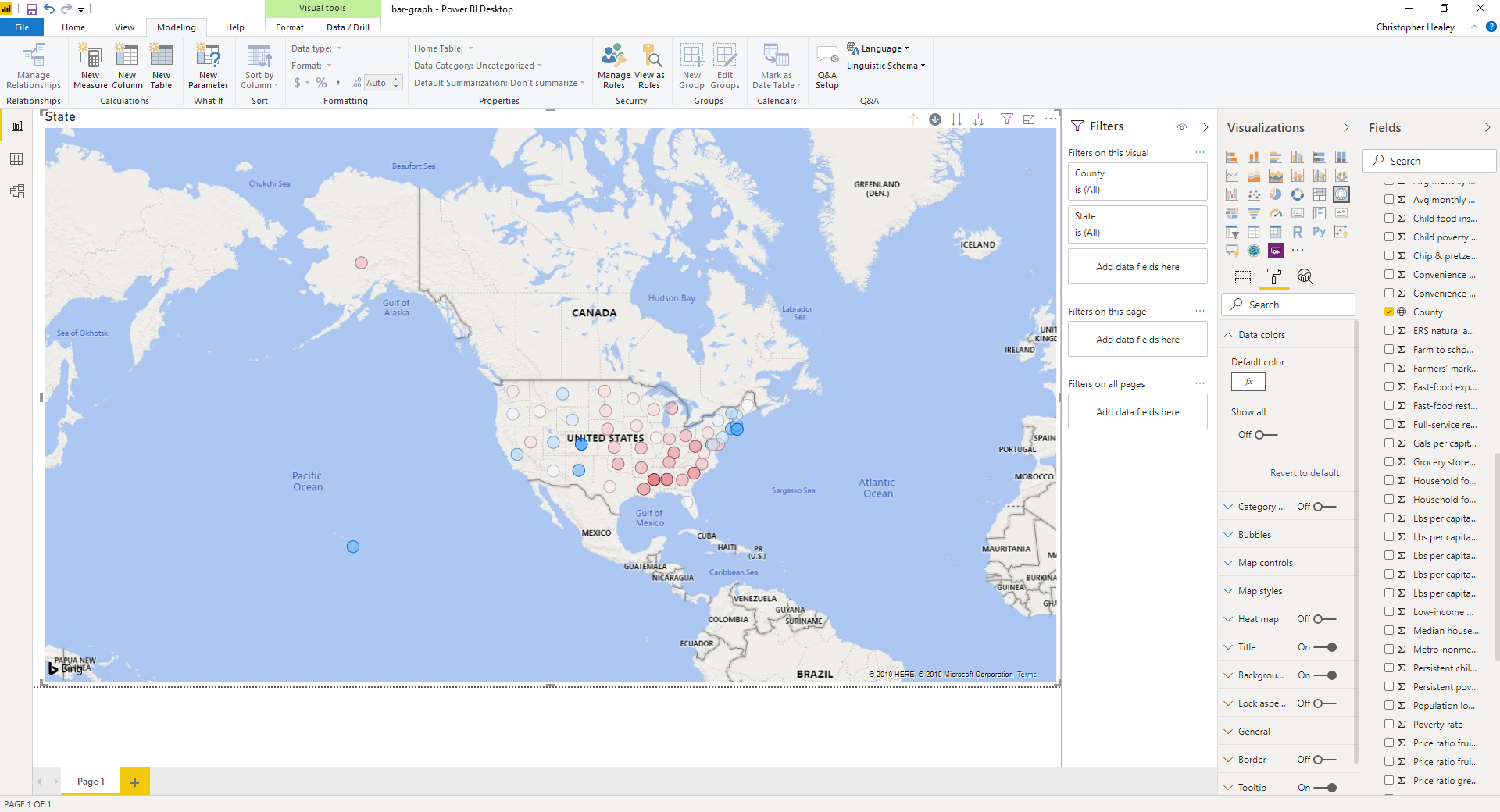Switch to Model view in sidebar
Viewport: 1500px width, 812px height.
16,191
